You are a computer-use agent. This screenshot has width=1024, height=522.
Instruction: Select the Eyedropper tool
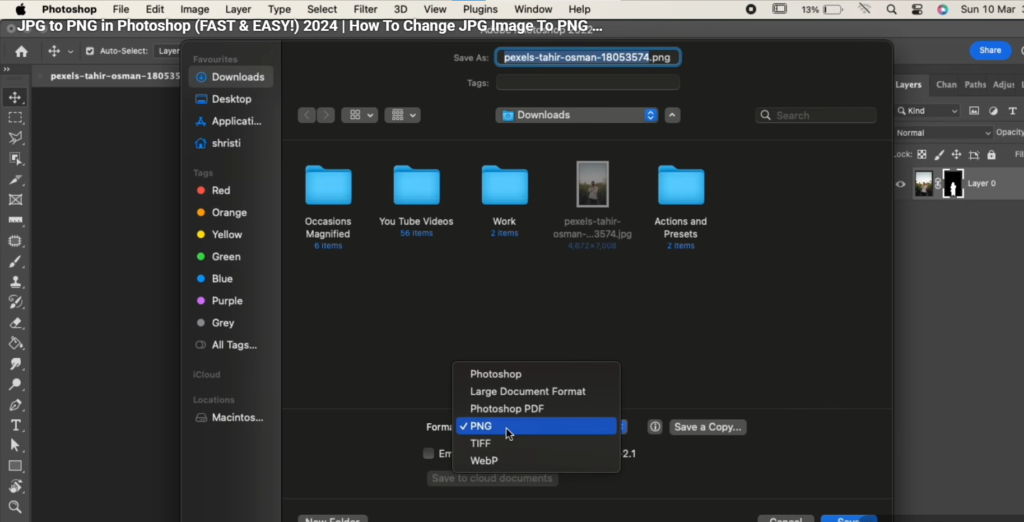15,179
